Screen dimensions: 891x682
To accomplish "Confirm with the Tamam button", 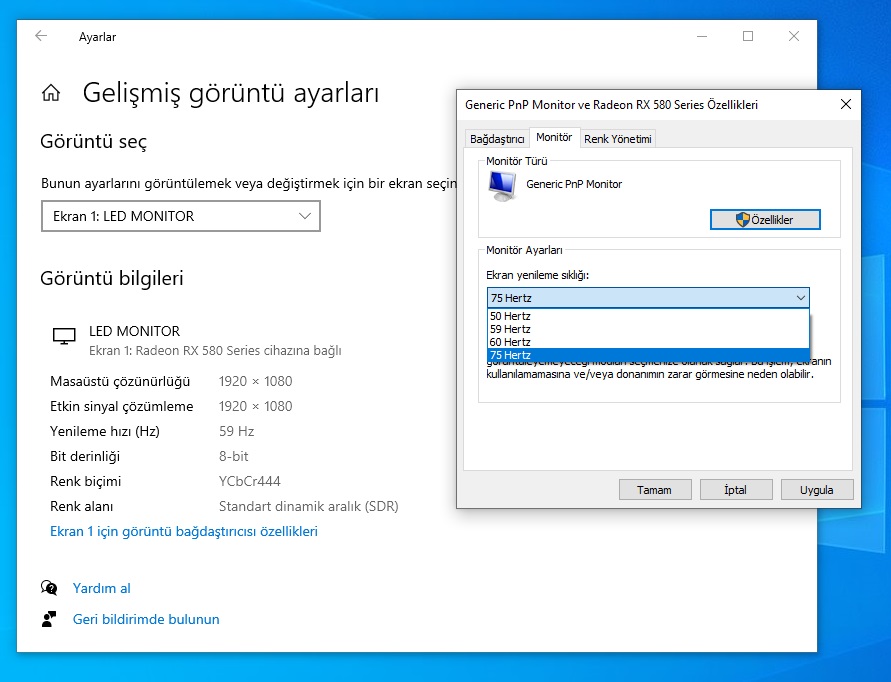I will click(x=655, y=489).
